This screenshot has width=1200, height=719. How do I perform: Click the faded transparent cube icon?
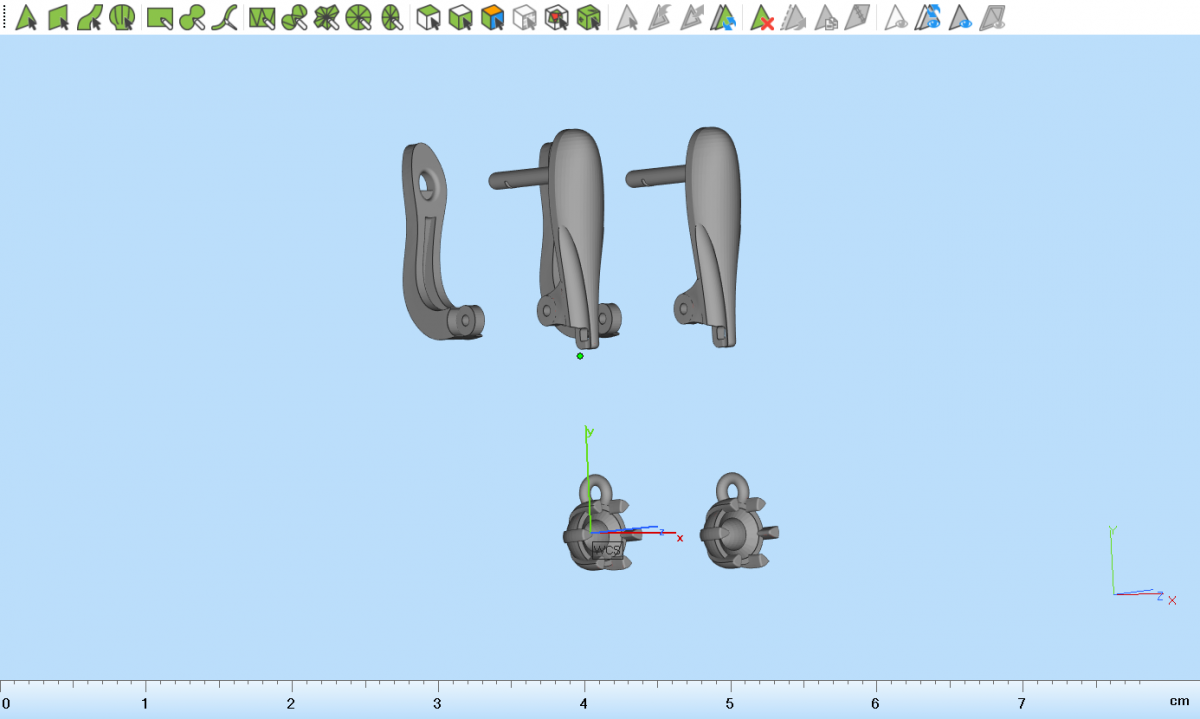523,17
